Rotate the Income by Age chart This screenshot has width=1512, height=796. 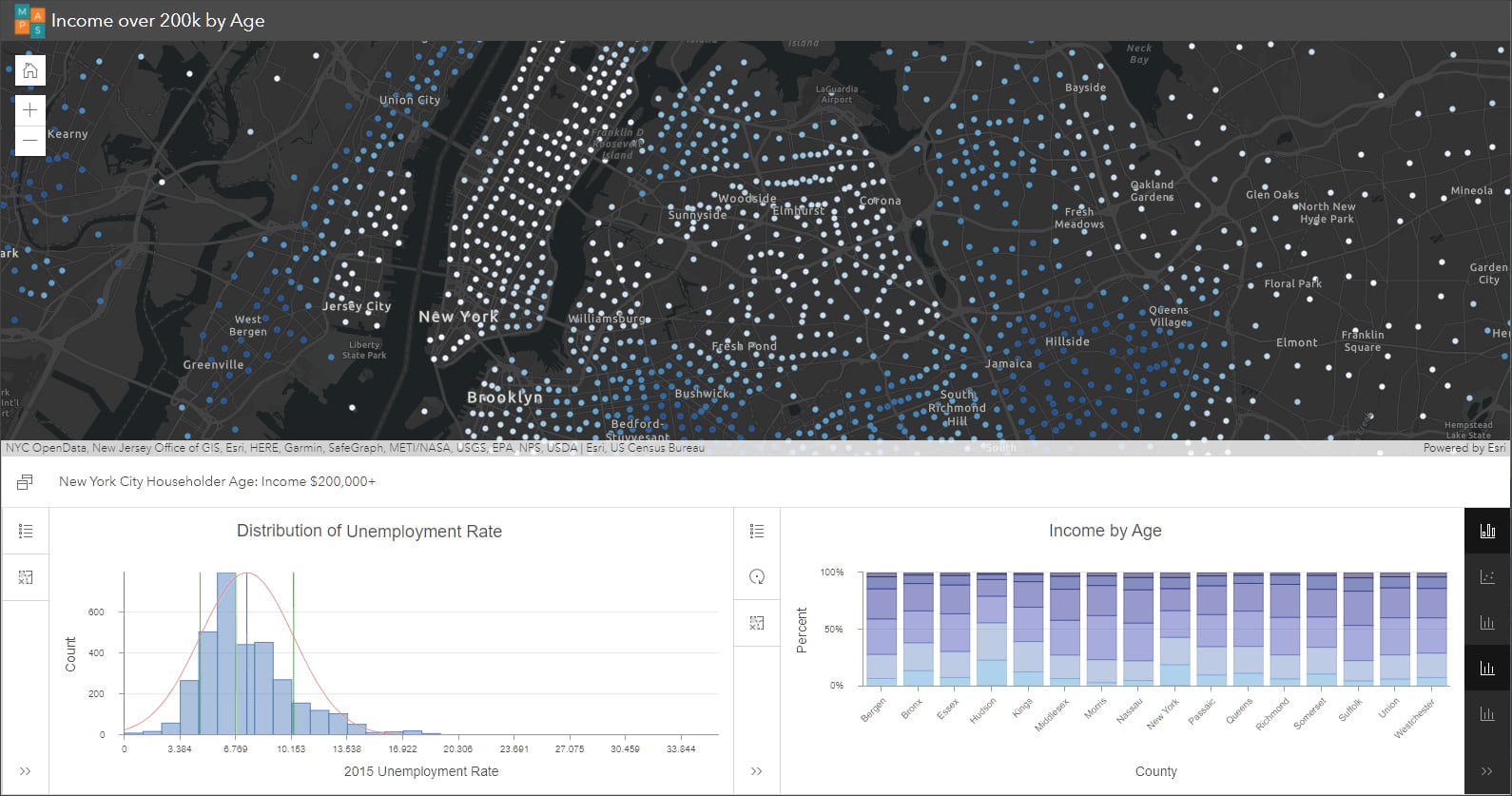click(x=757, y=577)
